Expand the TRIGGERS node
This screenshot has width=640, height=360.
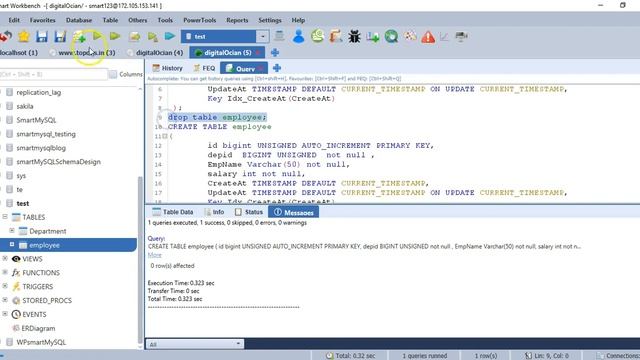click(x=5, y=286)
